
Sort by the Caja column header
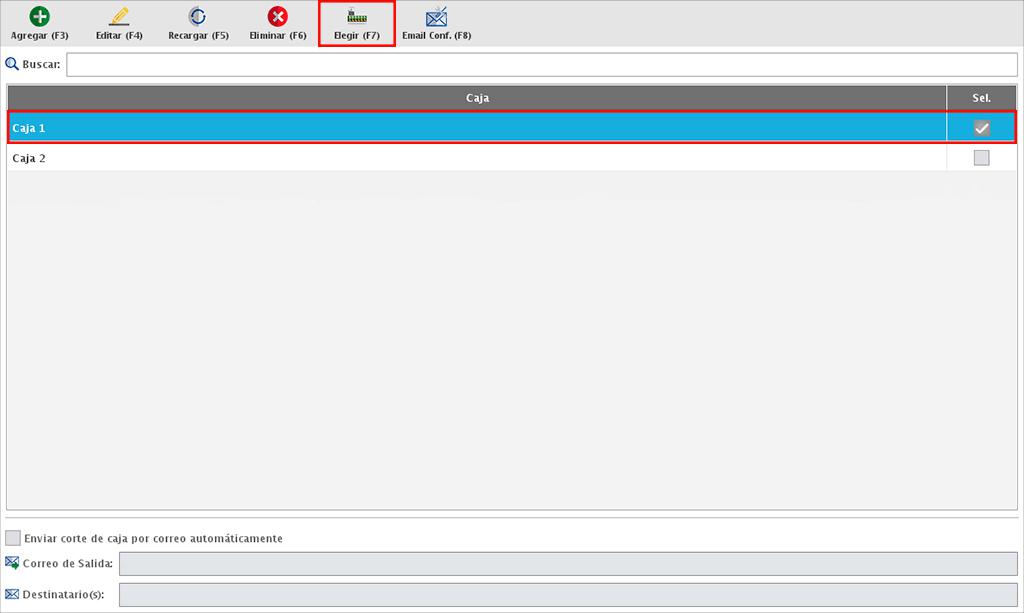click(477, 98)
